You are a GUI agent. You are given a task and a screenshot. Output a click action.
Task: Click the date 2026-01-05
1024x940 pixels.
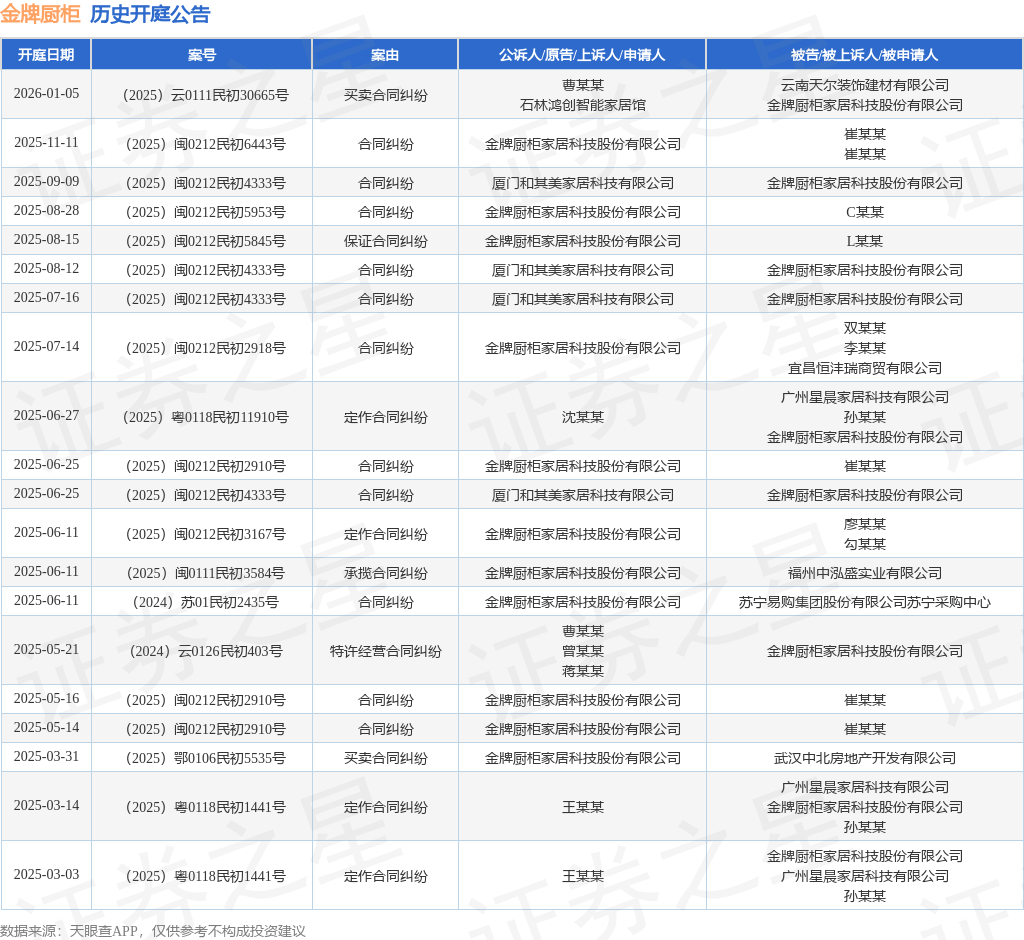pos(46,93)
